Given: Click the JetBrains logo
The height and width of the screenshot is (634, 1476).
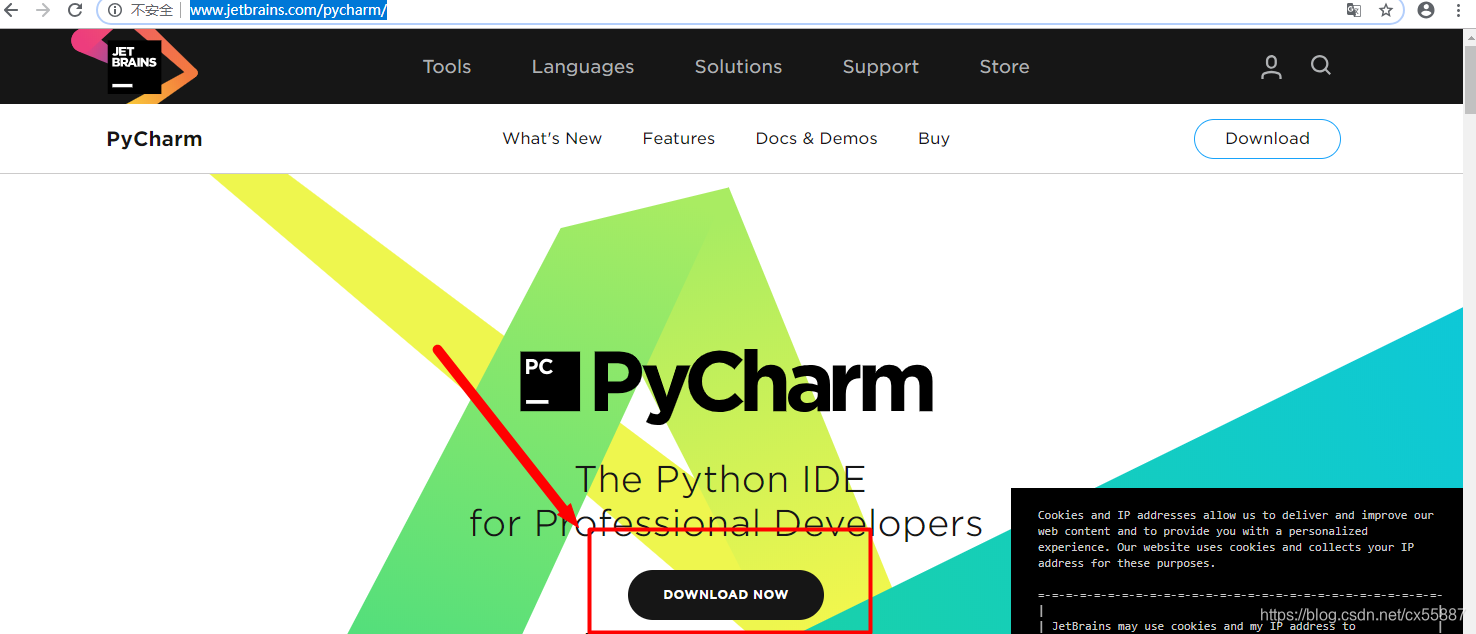Looking at the screenshot, I should click(134, 66).
